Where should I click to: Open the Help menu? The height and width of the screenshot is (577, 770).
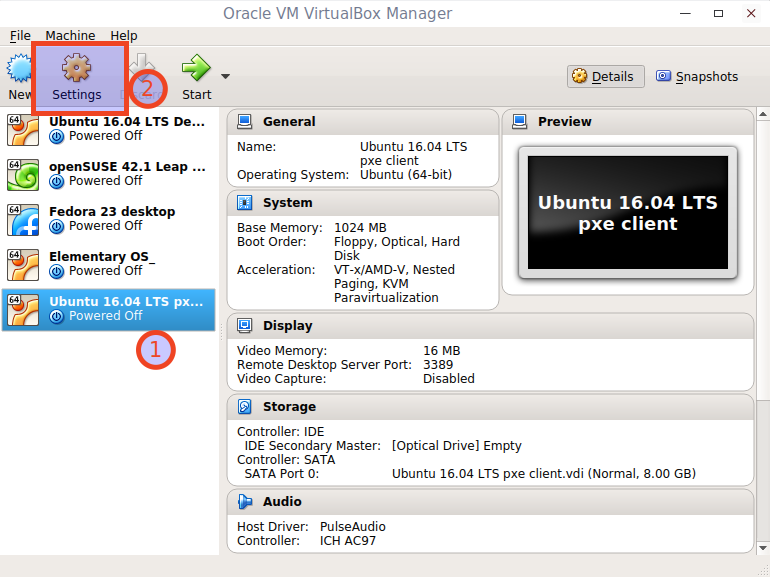click(124, 36)
